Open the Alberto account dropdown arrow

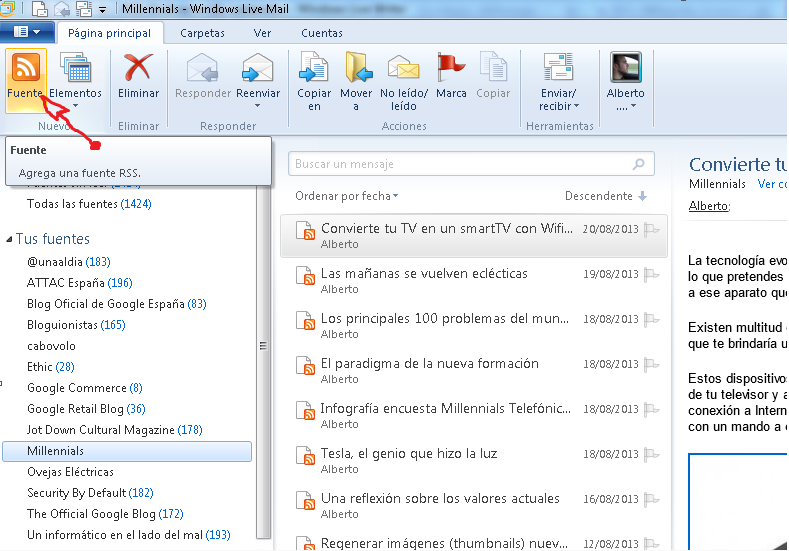[634, 106]
